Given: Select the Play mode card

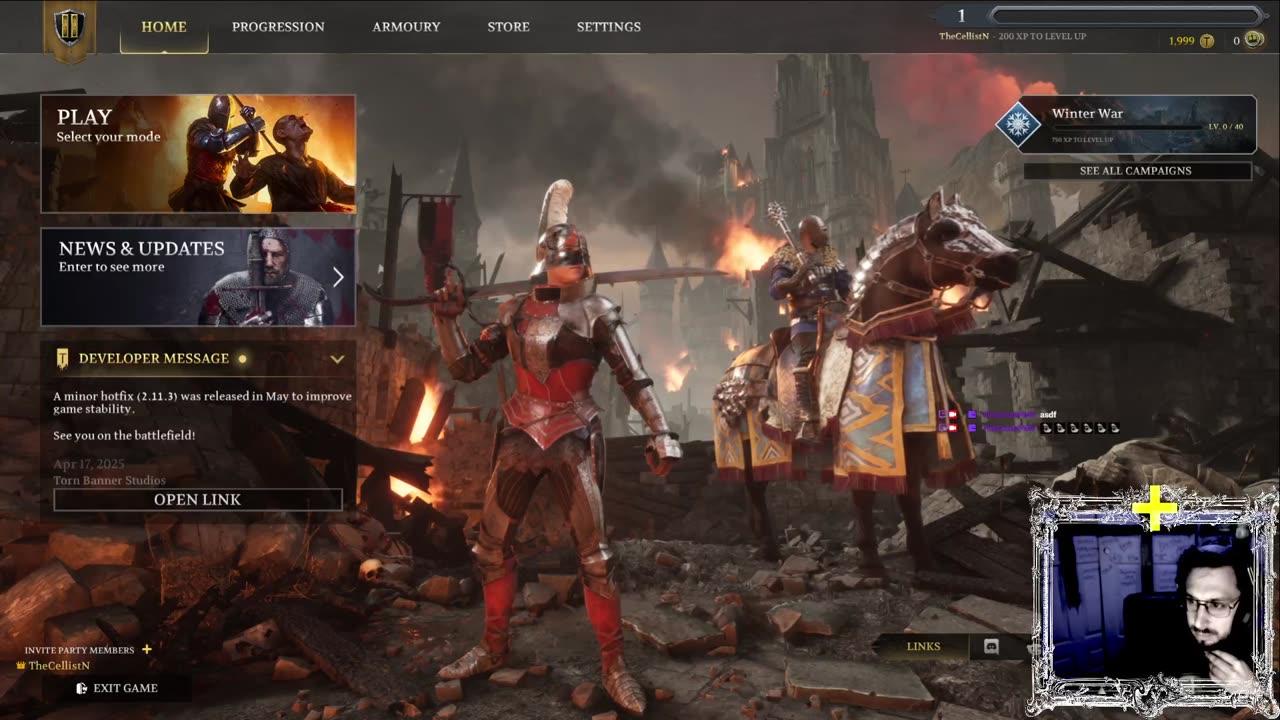Looking at the screenshot, I should tap(198, 154).
